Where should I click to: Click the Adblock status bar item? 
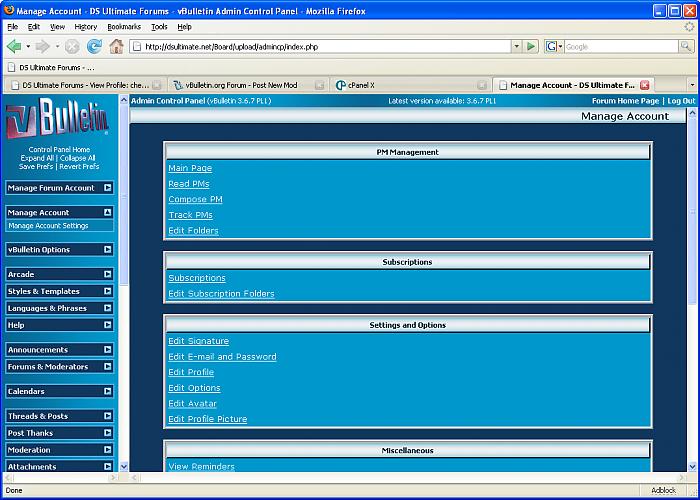pyautogui.click(x=663, y=490)
